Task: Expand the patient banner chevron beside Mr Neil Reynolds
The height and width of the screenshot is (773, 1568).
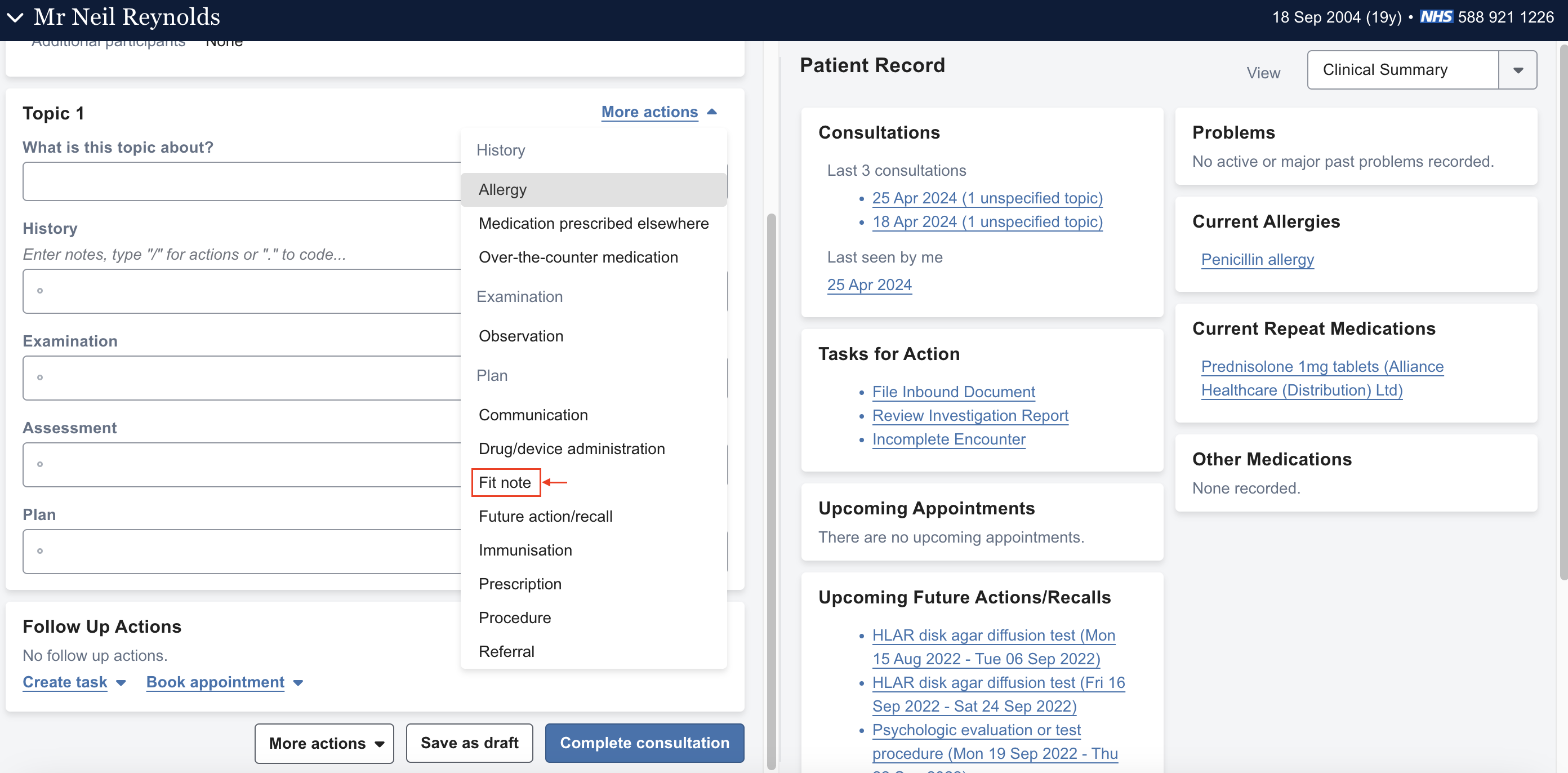Action: [15, 17]
